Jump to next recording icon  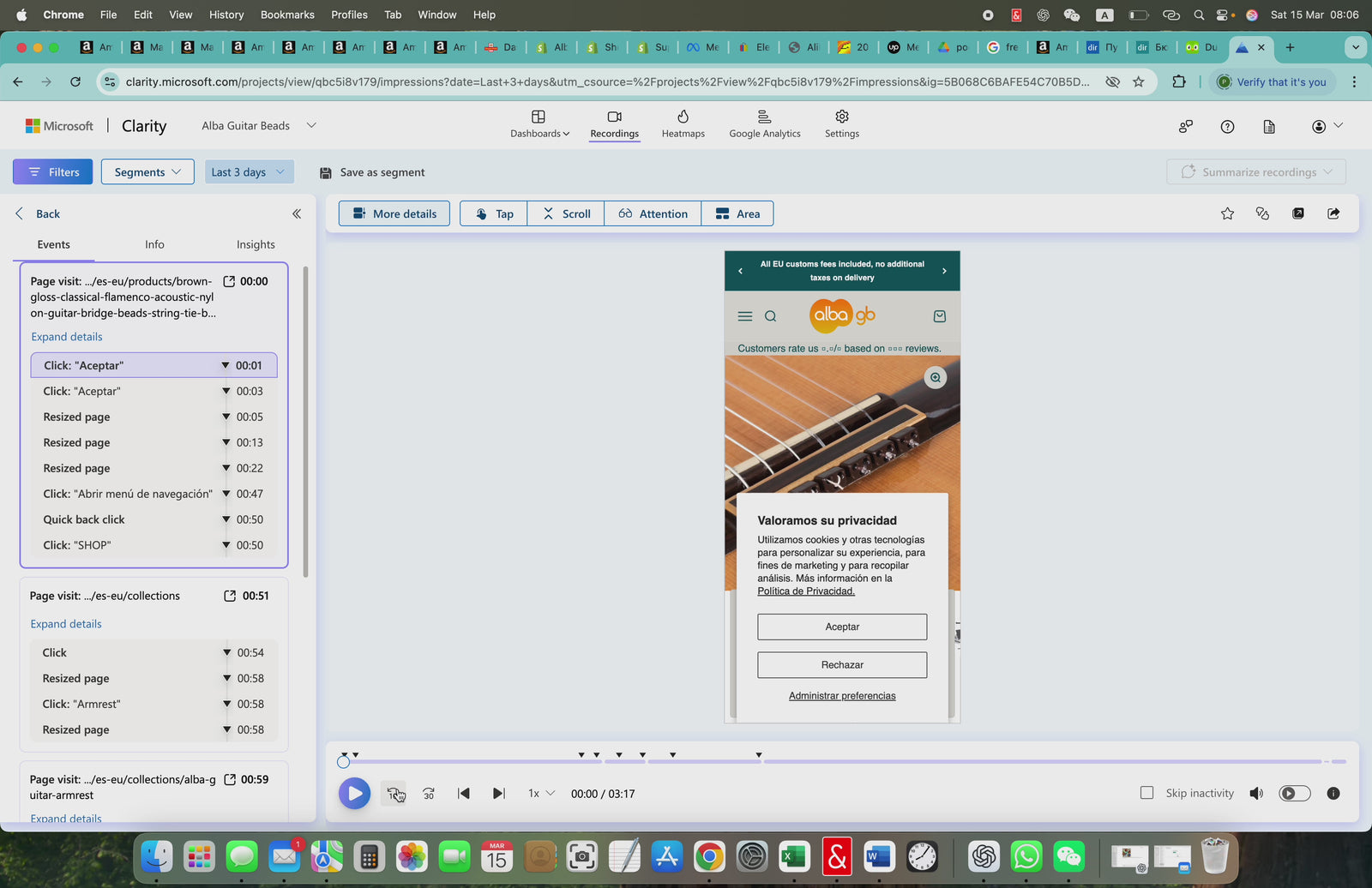(498, 794)
